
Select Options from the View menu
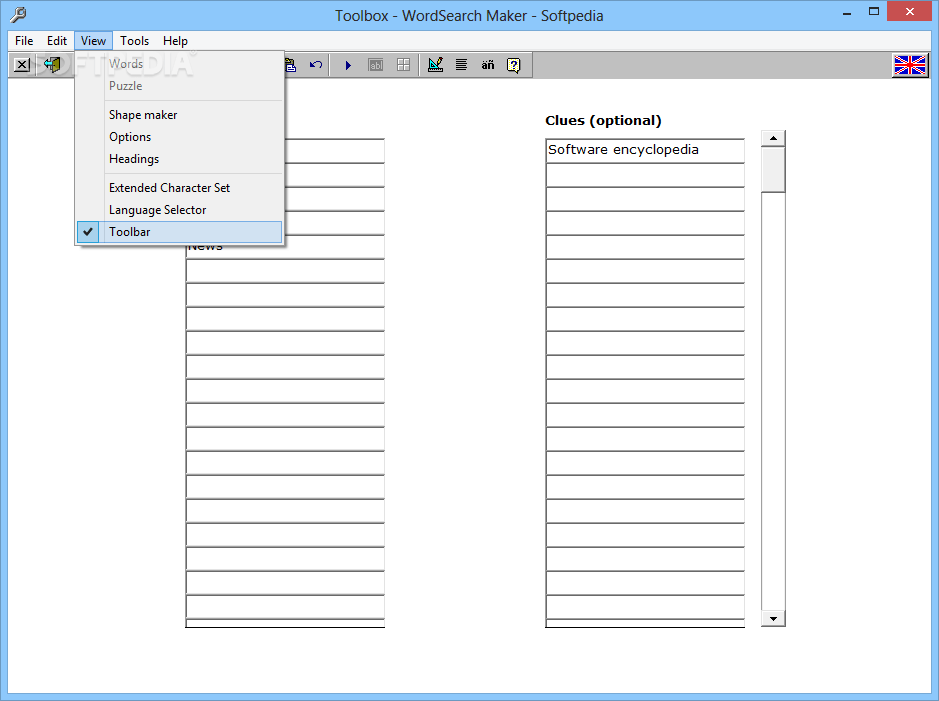pos(128,136)
